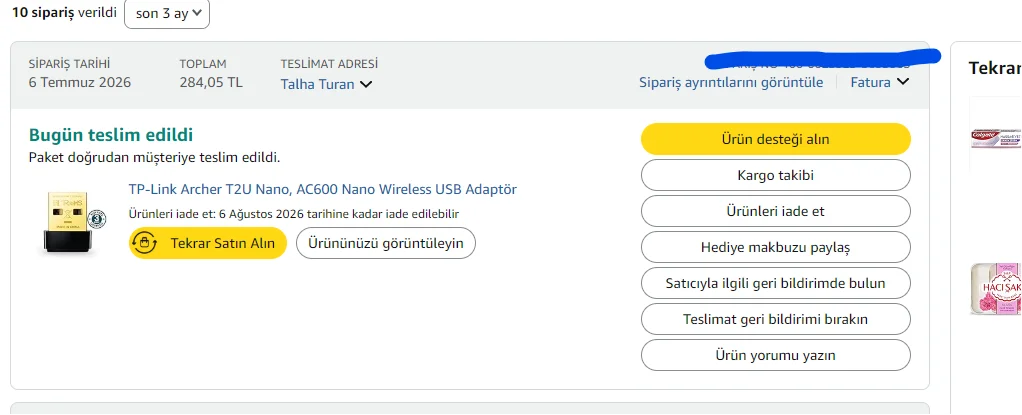Choose Ürünleri iade et button

tap(776, 211)
